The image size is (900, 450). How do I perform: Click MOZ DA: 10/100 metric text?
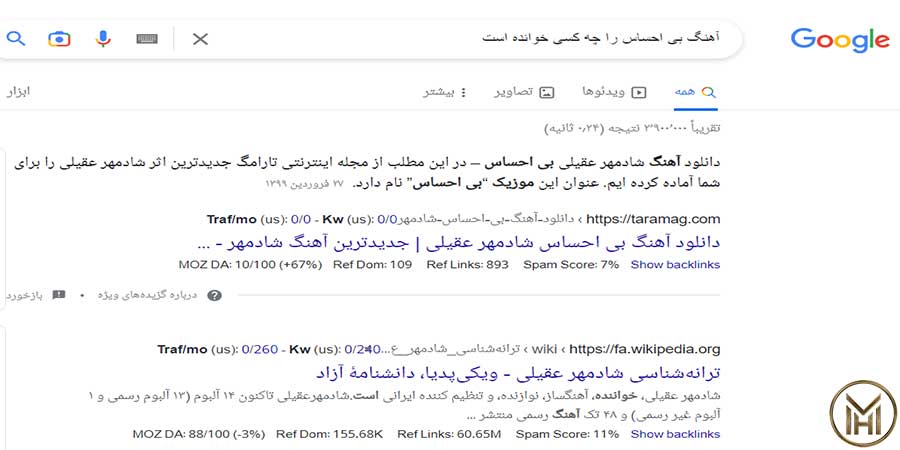pos(250,265)
